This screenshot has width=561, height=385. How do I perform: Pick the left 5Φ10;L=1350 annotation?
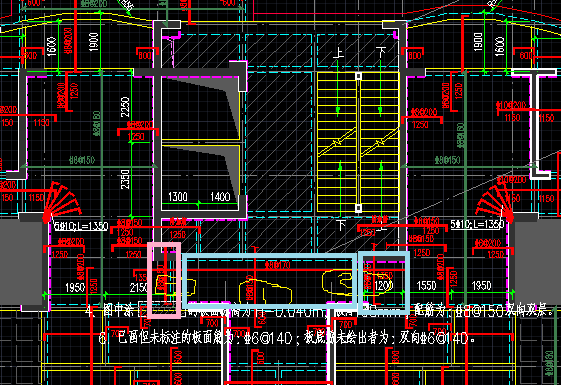coord(81,226)
